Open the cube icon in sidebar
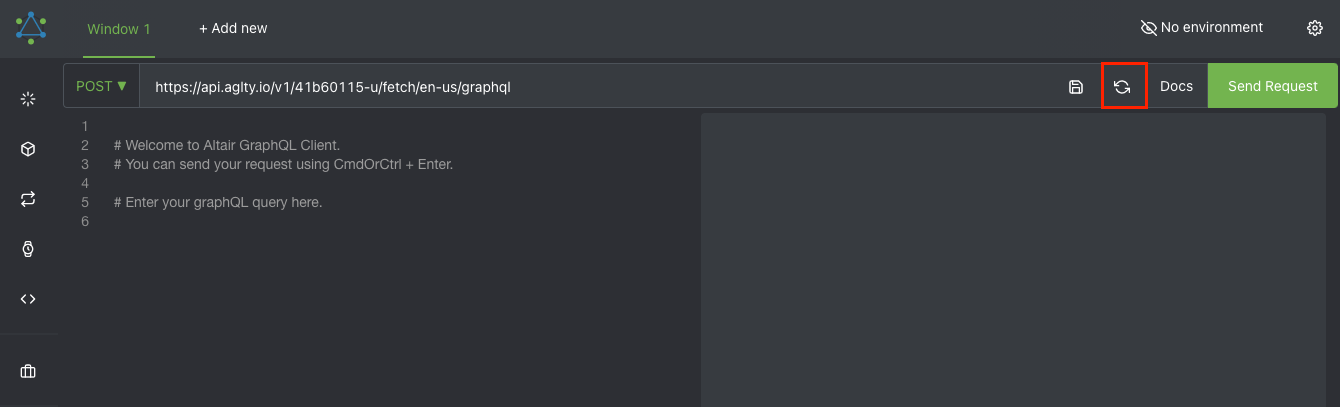The image size is (1340, 407). [28, 149]
